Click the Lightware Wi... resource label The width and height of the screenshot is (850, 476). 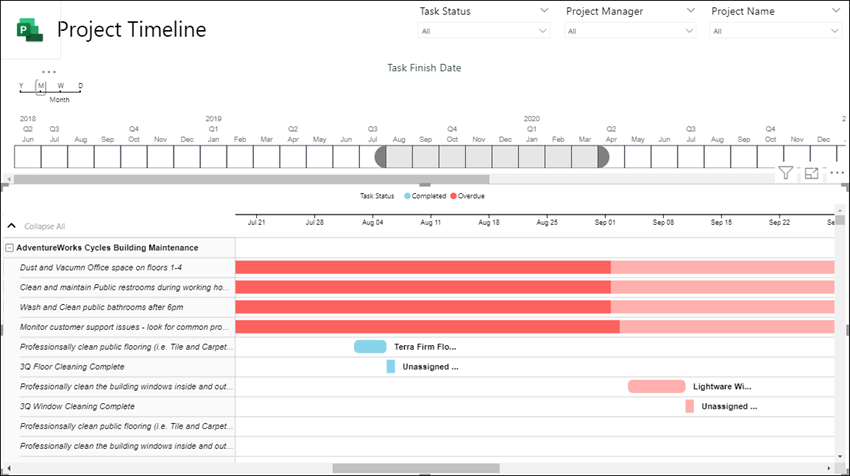tap(722, 386)
